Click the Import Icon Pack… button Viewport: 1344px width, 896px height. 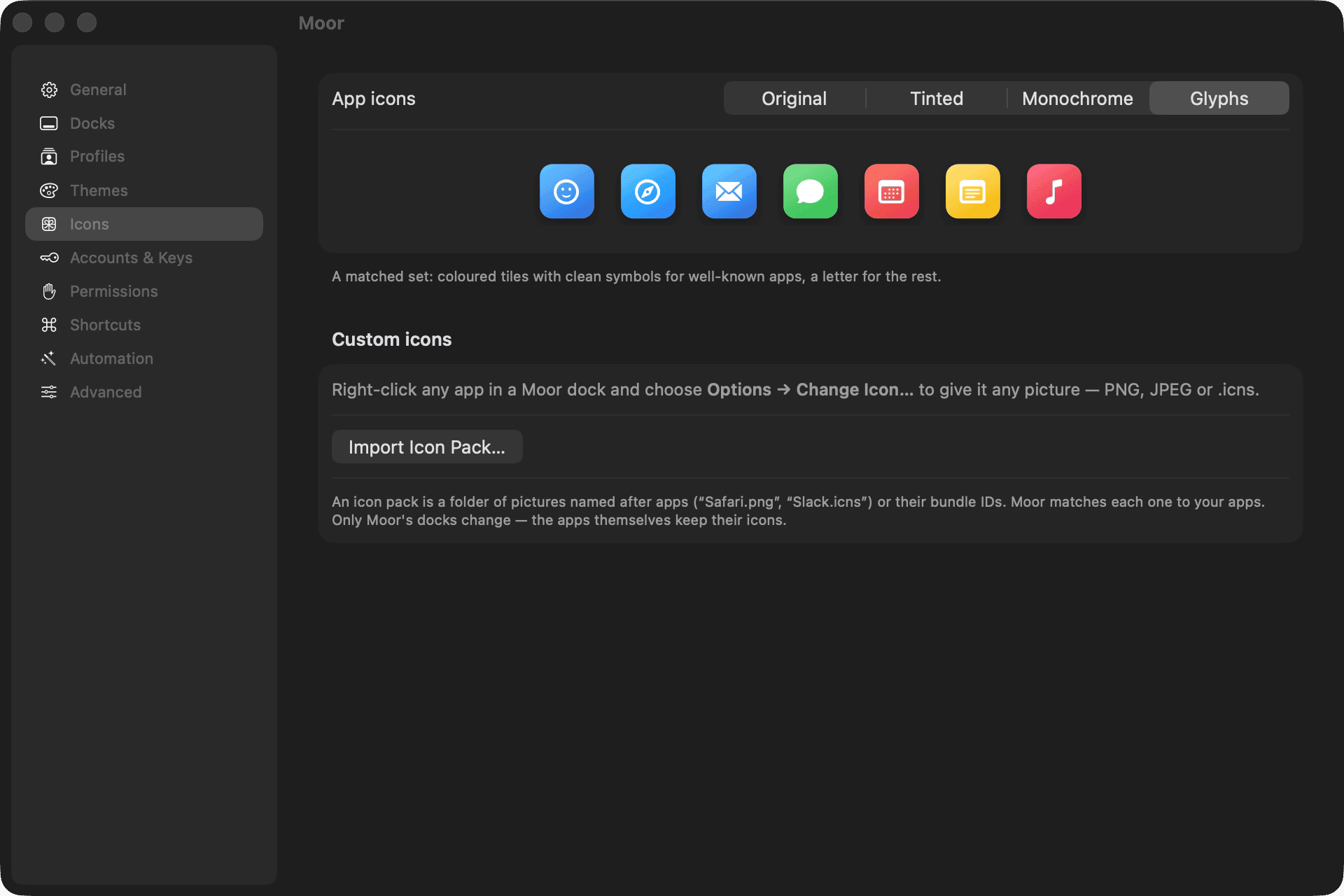pyautogui.click(x=427, y=447)
